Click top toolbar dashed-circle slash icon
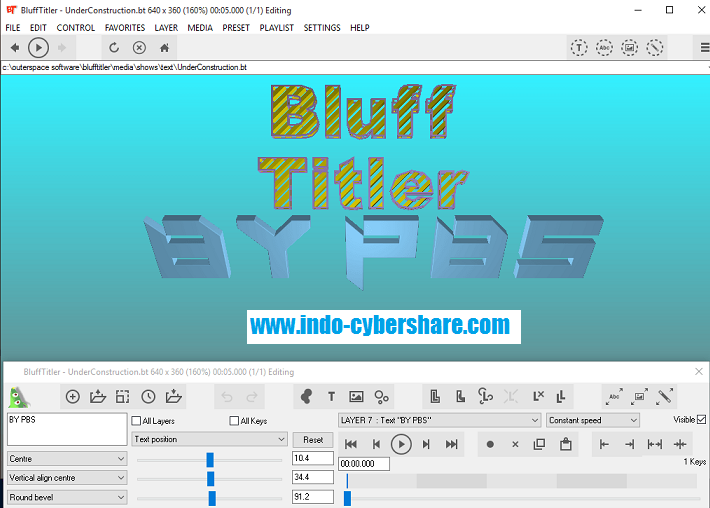The image size is (710, 508). 655,48
